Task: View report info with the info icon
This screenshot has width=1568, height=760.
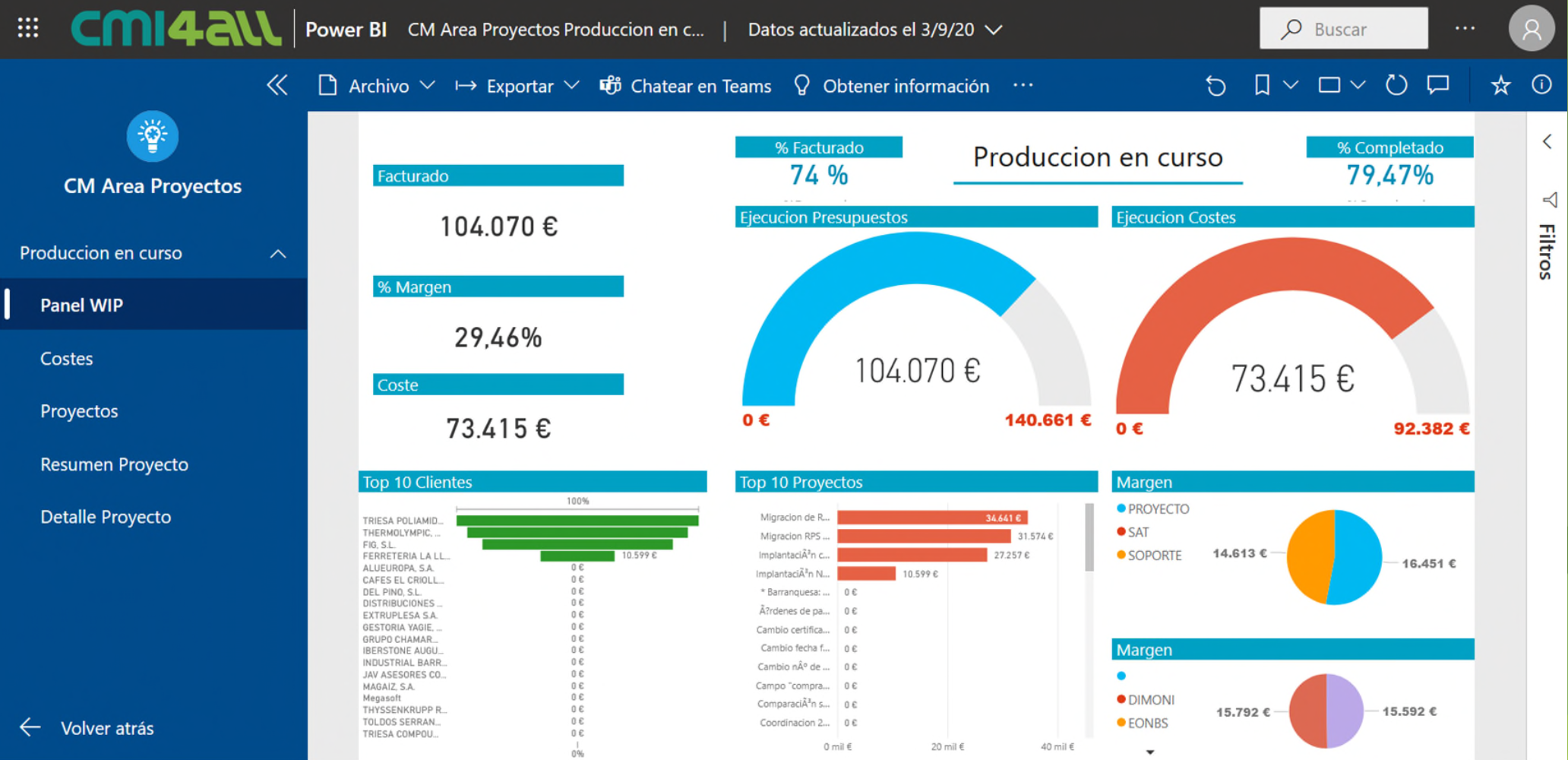Action: [x=1541, y=85]
